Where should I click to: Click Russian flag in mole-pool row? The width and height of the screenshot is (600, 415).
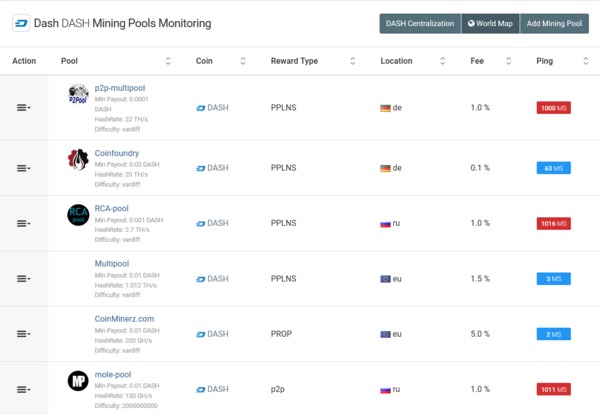tap(385, 390)
